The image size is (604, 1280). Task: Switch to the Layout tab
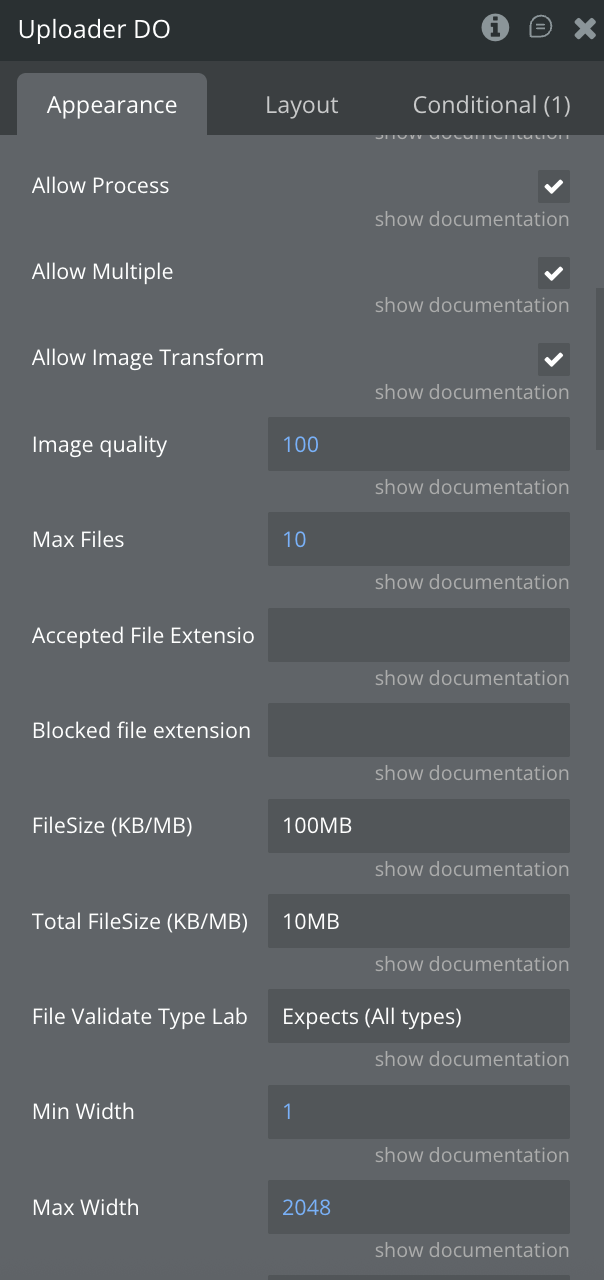point(301,105)
